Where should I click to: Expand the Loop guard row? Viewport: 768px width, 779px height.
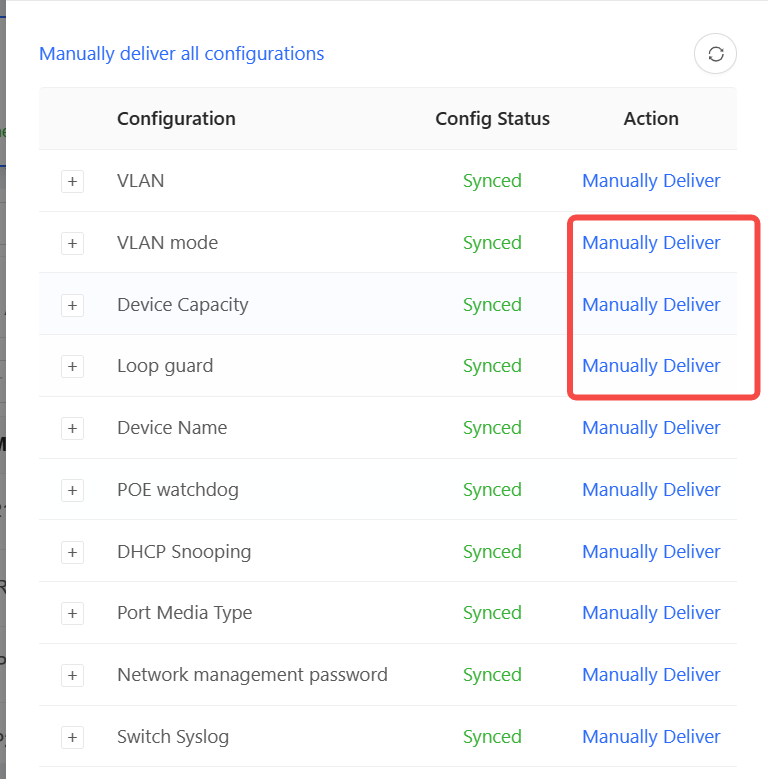[73, 366]
